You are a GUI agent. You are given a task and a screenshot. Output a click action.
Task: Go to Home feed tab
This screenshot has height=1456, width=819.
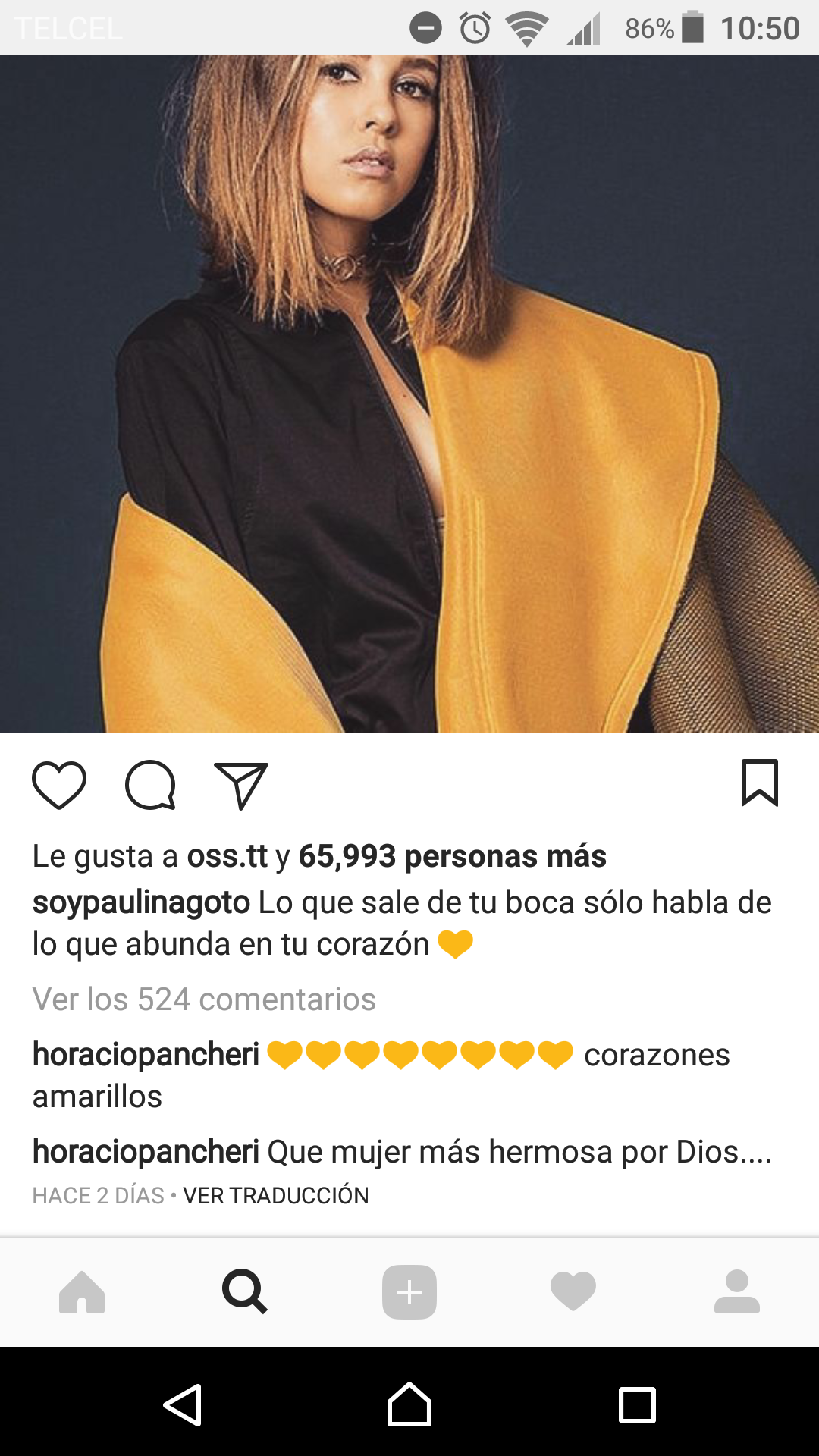82,1291
